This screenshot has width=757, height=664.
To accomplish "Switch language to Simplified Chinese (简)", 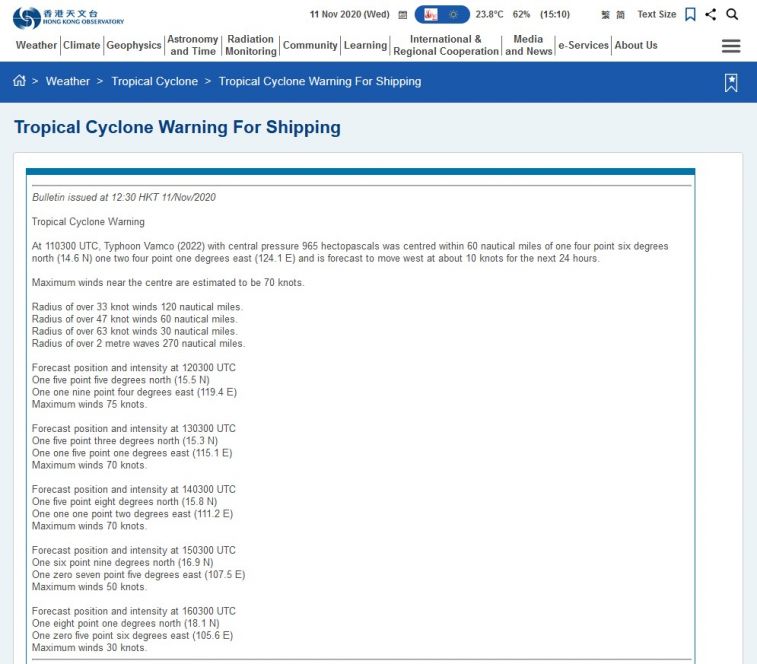I will 620,15.
